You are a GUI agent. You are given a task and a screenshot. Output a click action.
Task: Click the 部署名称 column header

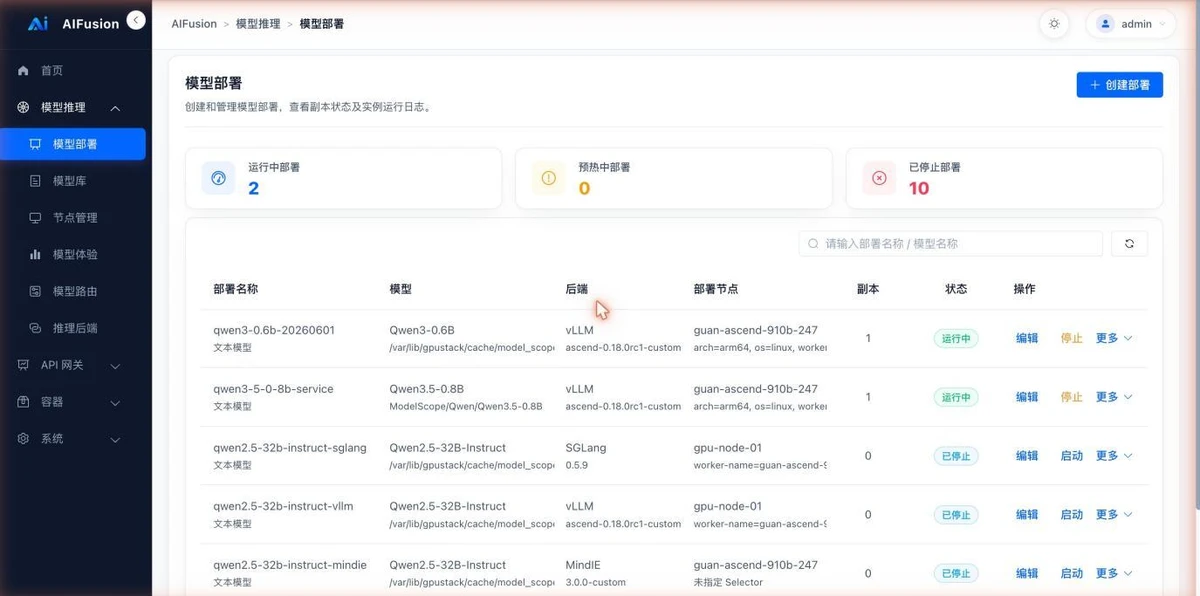click(236, 289)
